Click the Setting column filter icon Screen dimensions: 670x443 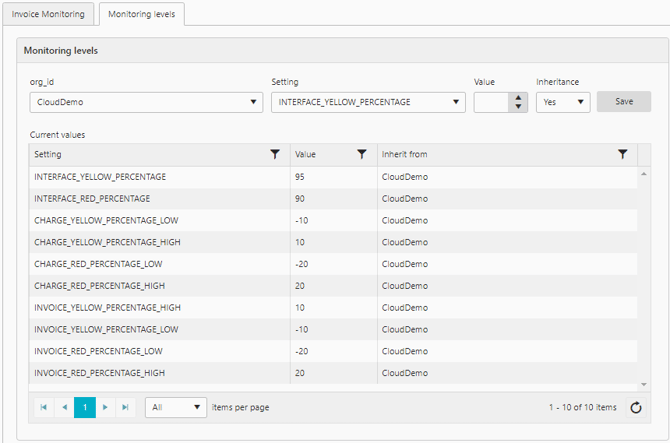click(x=275, y=155)
